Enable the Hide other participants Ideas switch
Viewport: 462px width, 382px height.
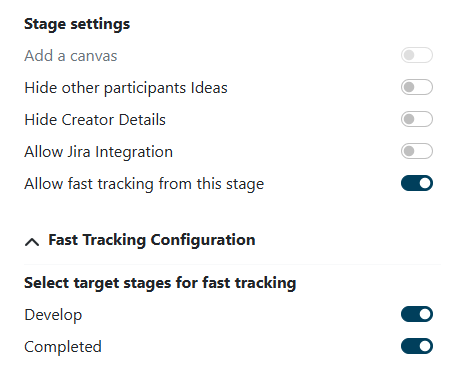coord(417,87)
